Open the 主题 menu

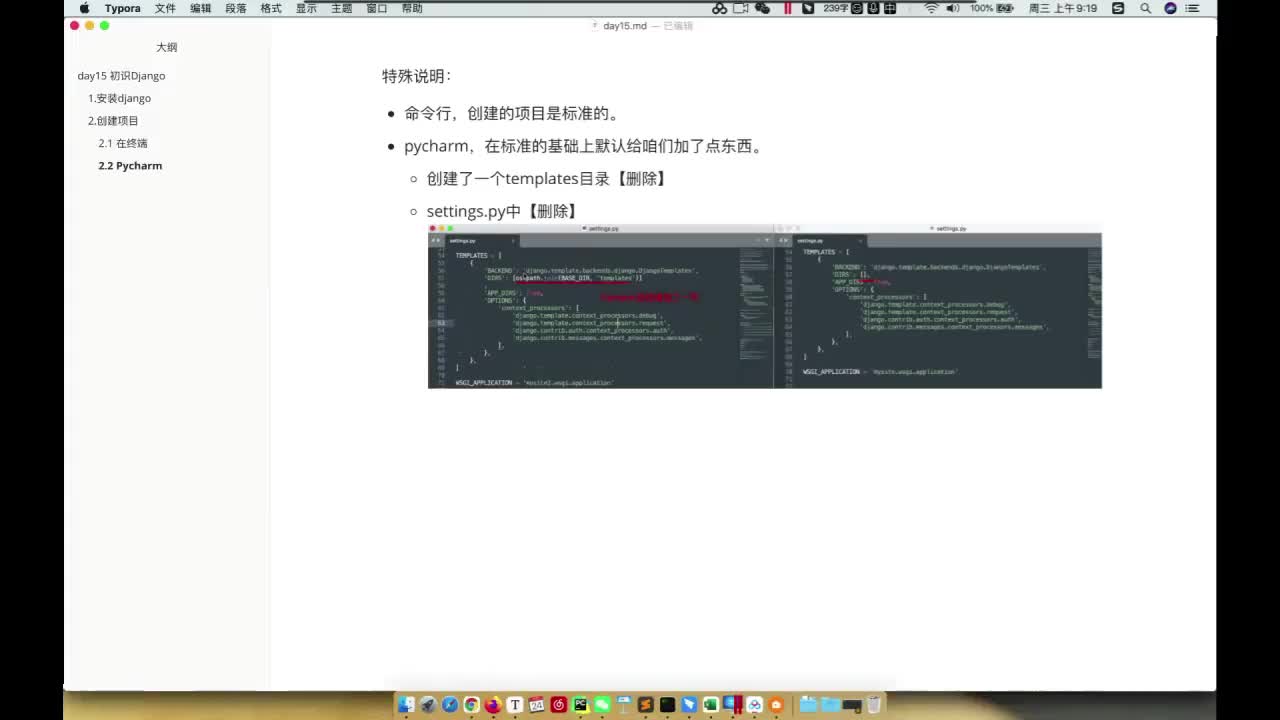pos(341,8)
